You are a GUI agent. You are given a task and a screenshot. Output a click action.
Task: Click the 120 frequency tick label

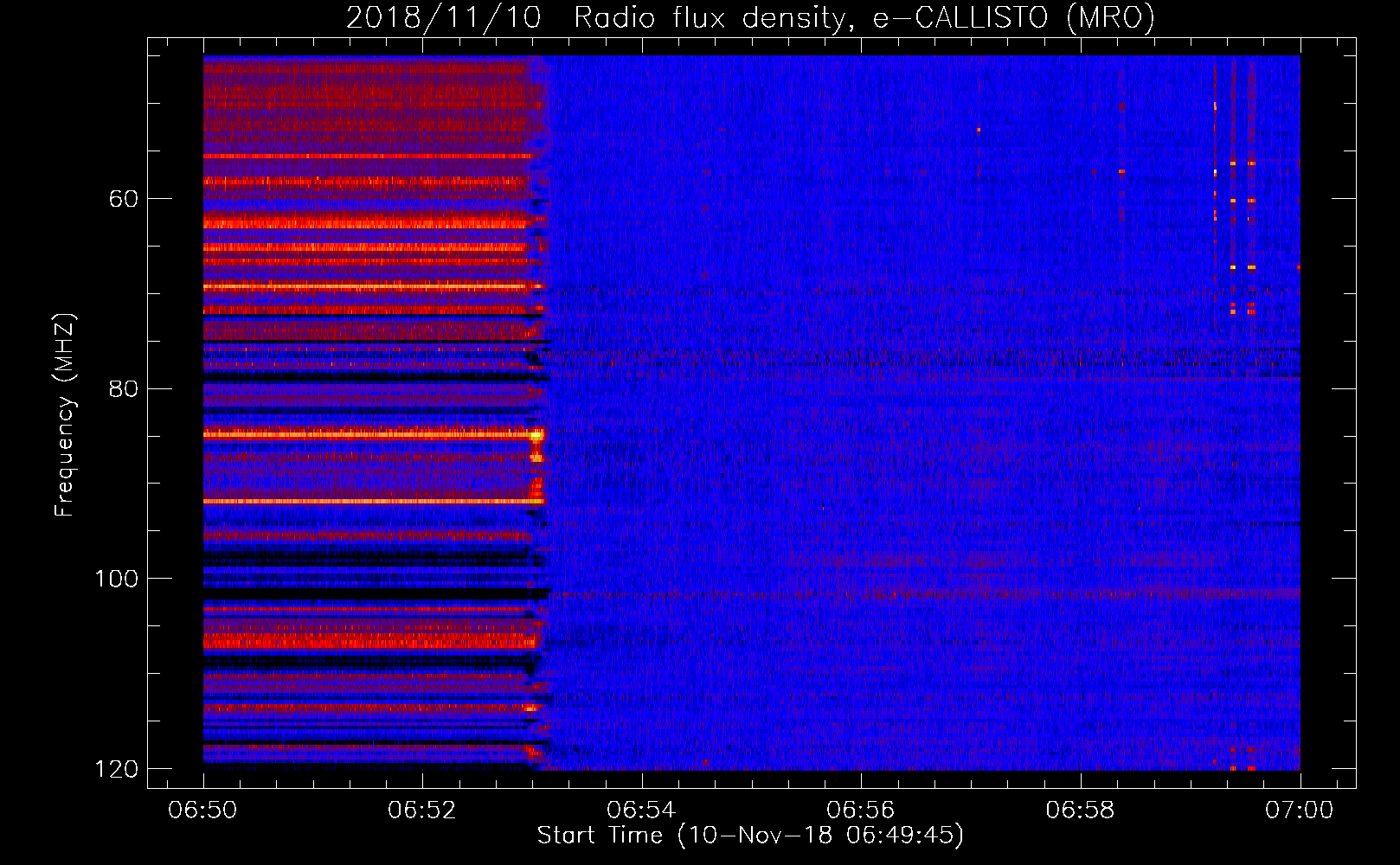[x=116, y=769]
